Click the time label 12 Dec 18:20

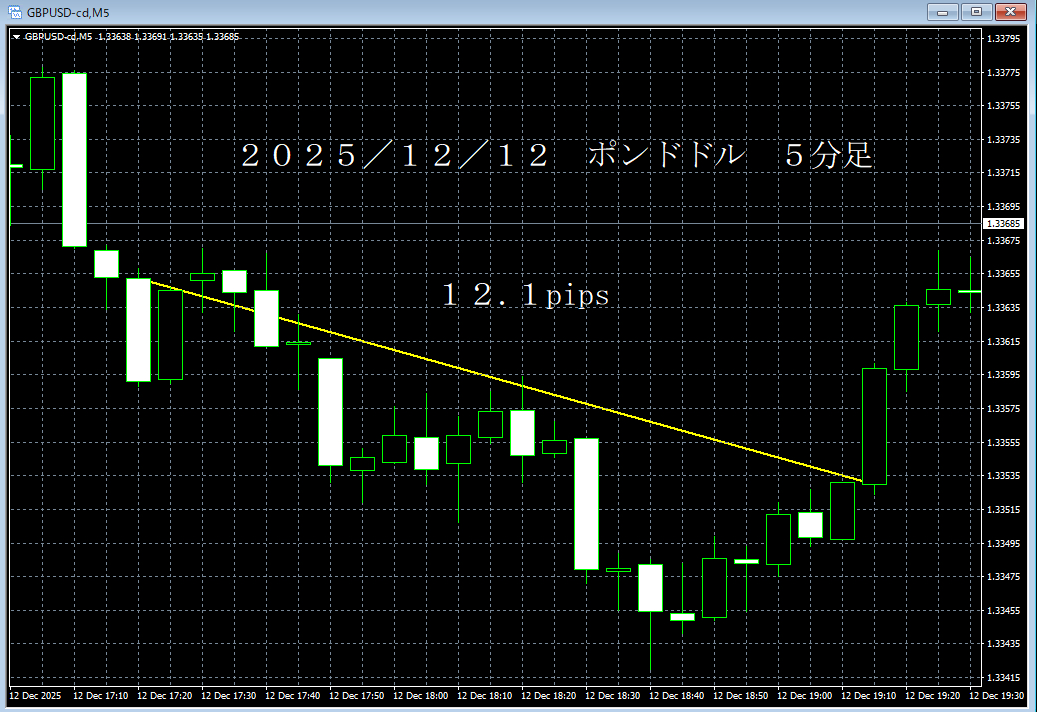coord(549,695)
